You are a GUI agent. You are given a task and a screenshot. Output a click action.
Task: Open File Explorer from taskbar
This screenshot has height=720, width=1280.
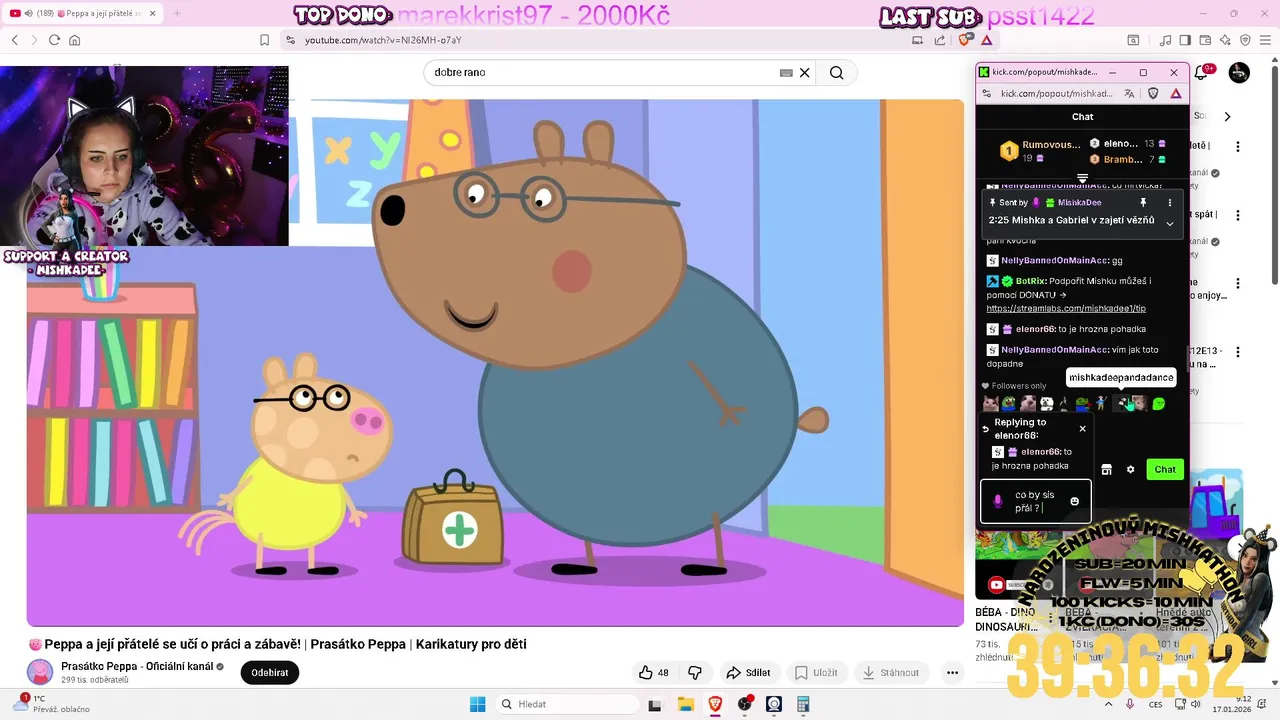685,704
